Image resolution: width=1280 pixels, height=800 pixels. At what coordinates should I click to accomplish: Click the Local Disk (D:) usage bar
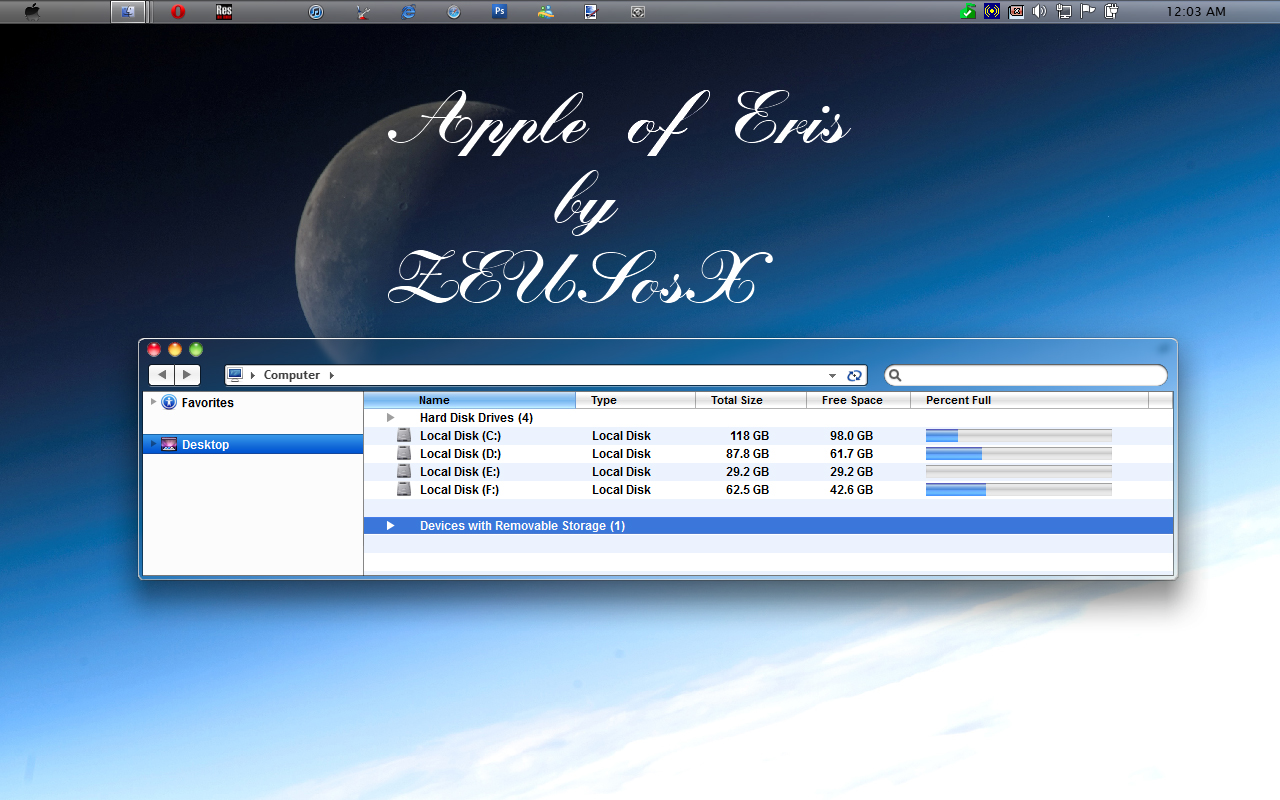(x=1018, y=454)
